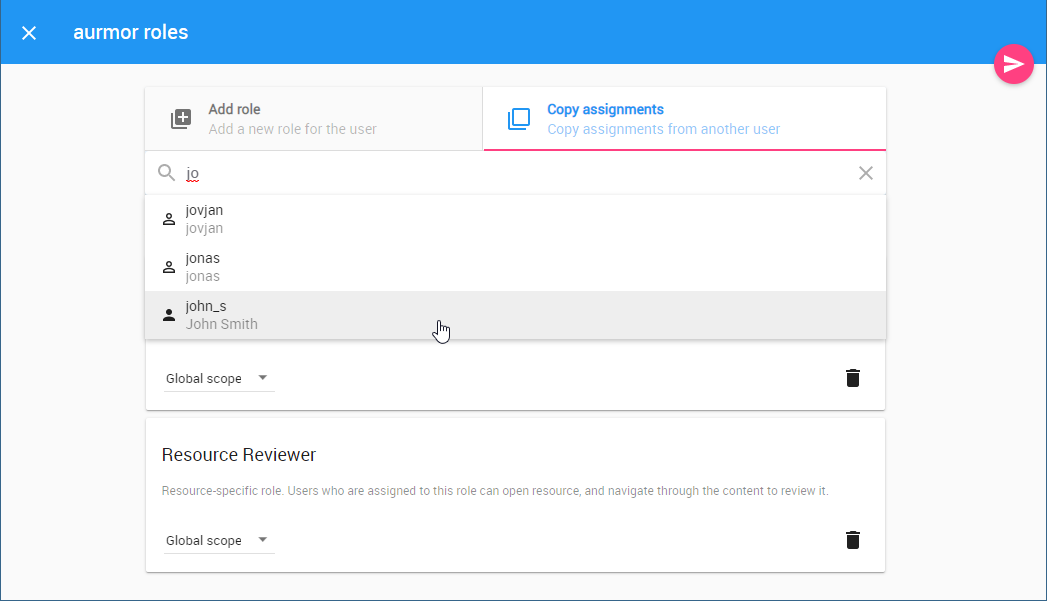Select user jovjan from suggestions
Screen dimensions: 1047x601
point(515,219)
